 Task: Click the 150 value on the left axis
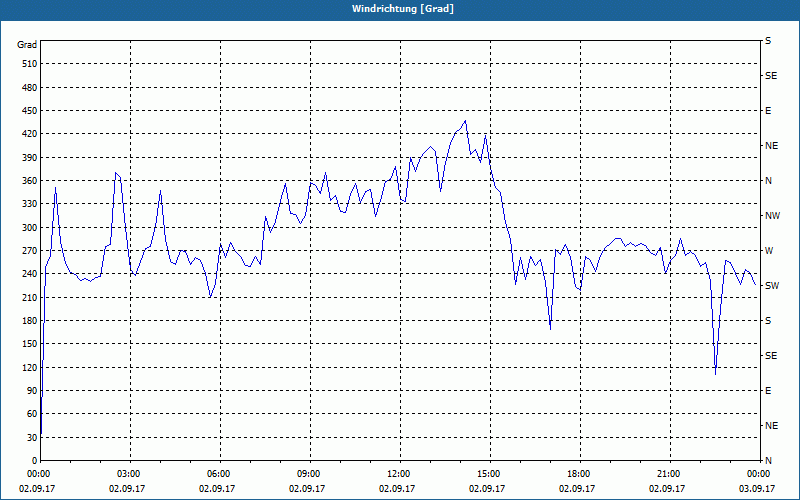coord(30,344)
